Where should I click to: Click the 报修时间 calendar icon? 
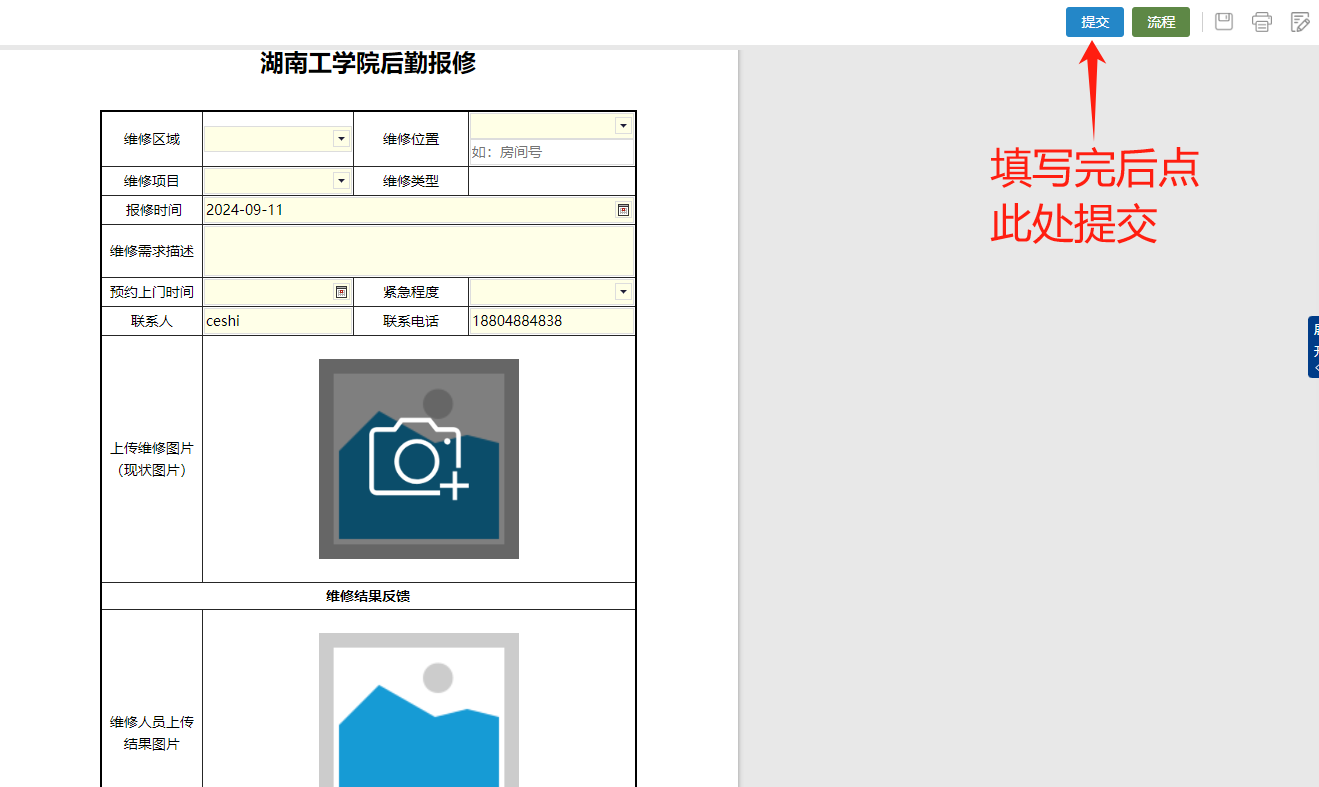[623, 210]
